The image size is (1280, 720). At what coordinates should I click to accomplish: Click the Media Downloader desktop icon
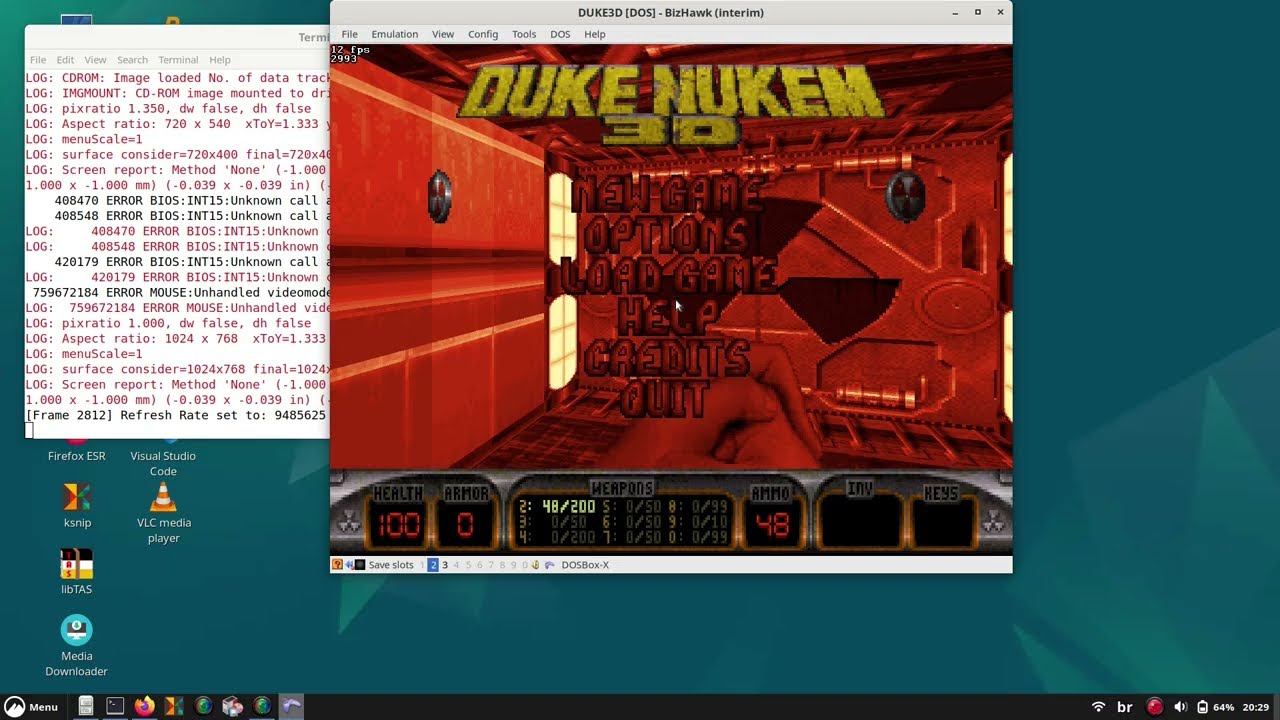pos(77,646)
